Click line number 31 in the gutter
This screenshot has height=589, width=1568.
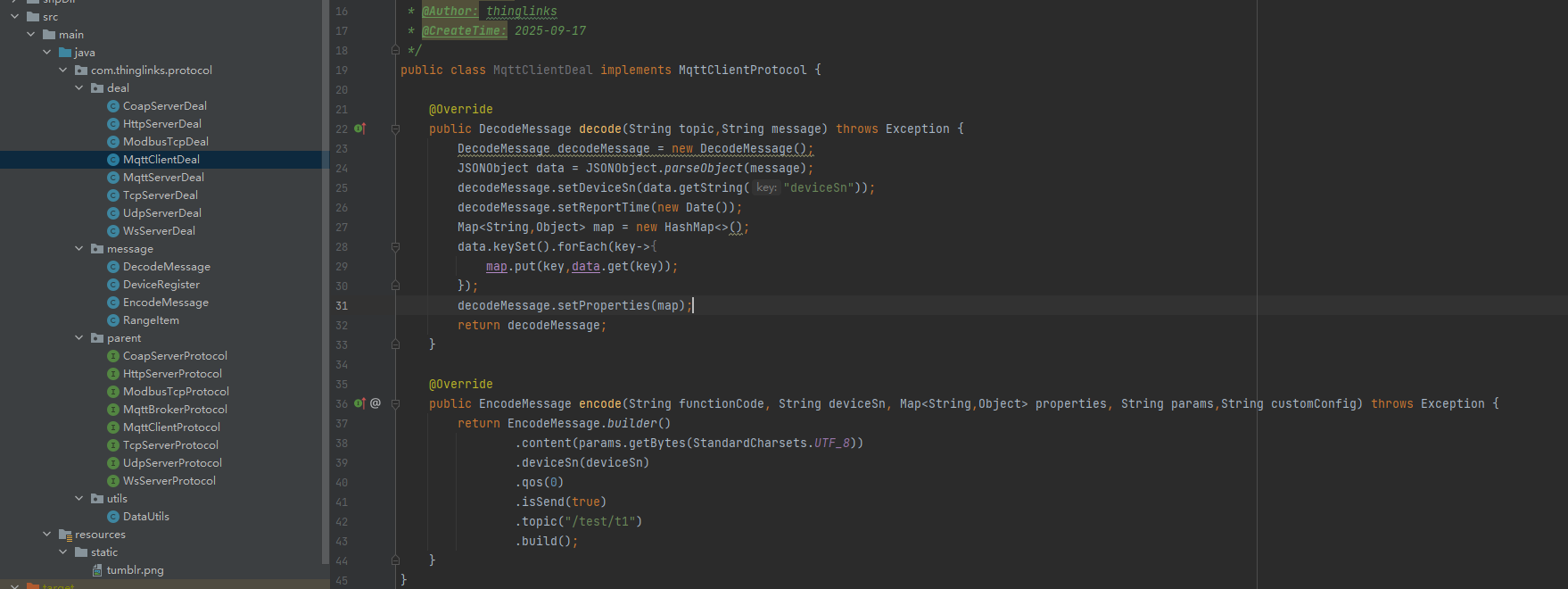pyautogui.click(x=342, y=305)
